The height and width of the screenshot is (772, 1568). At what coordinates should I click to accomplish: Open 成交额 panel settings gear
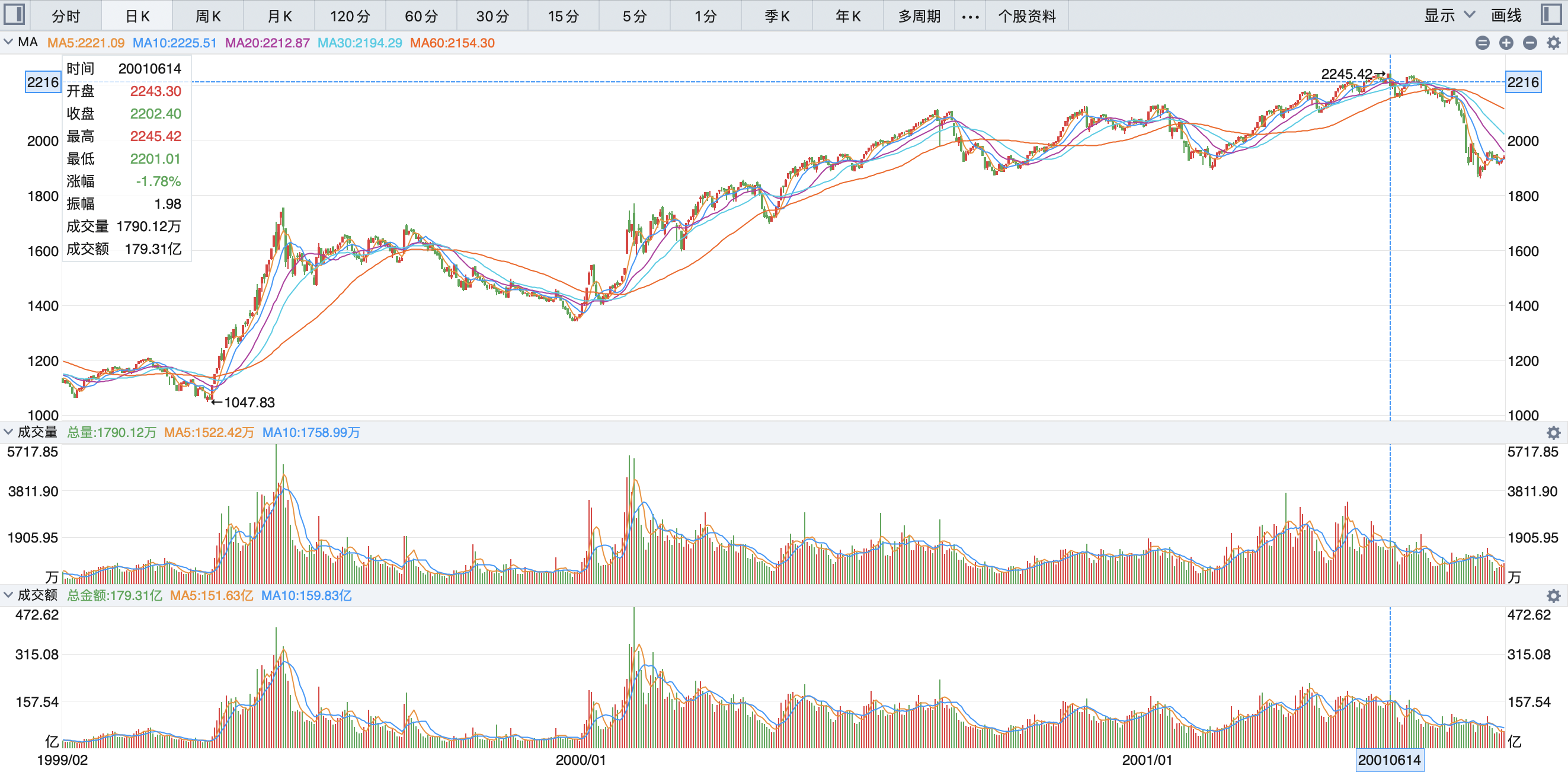pos(1554,595)
